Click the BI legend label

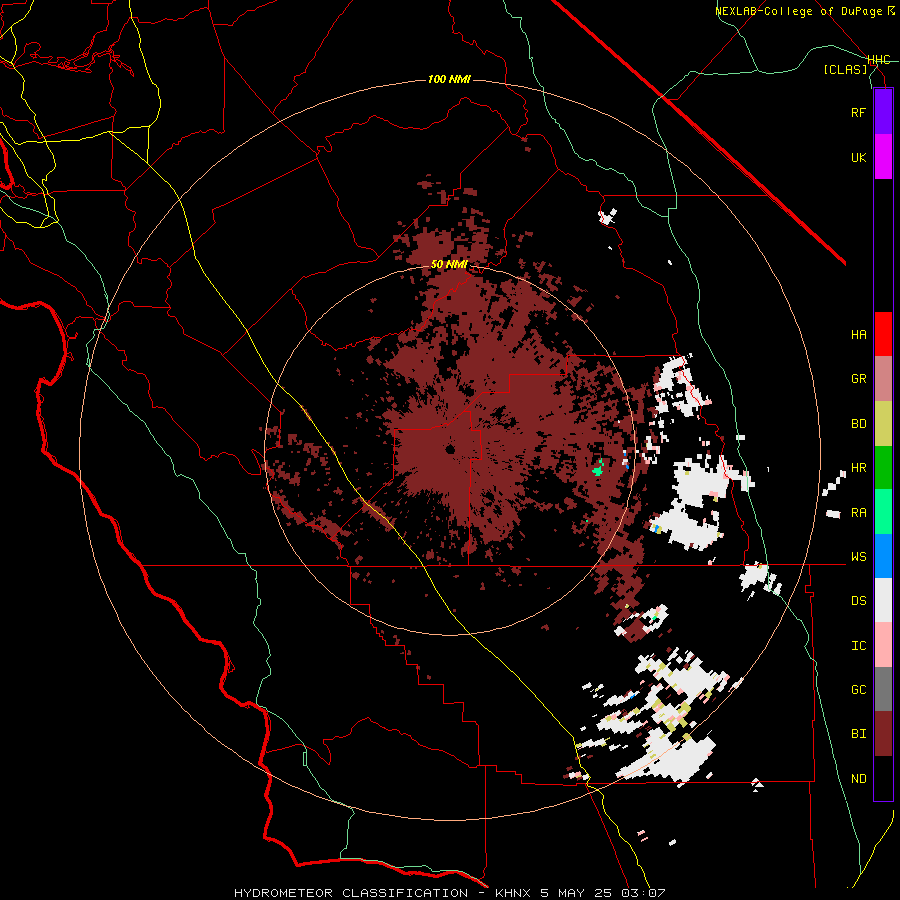point(858,734)
